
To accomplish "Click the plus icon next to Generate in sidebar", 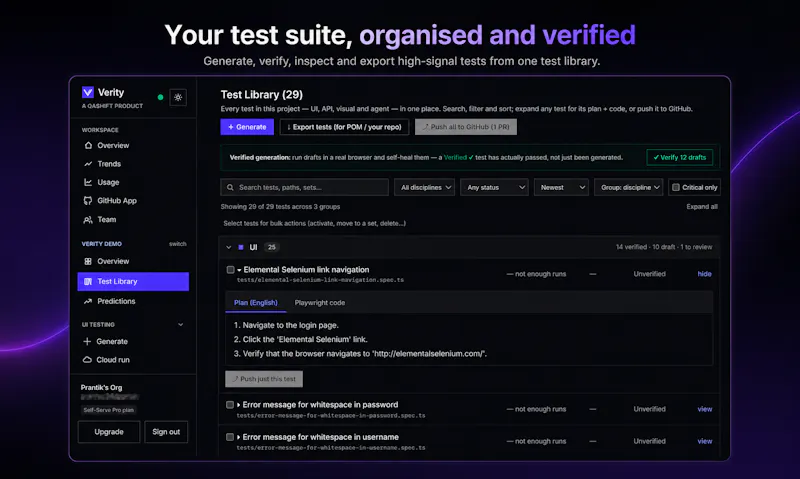I will (87, 341).
